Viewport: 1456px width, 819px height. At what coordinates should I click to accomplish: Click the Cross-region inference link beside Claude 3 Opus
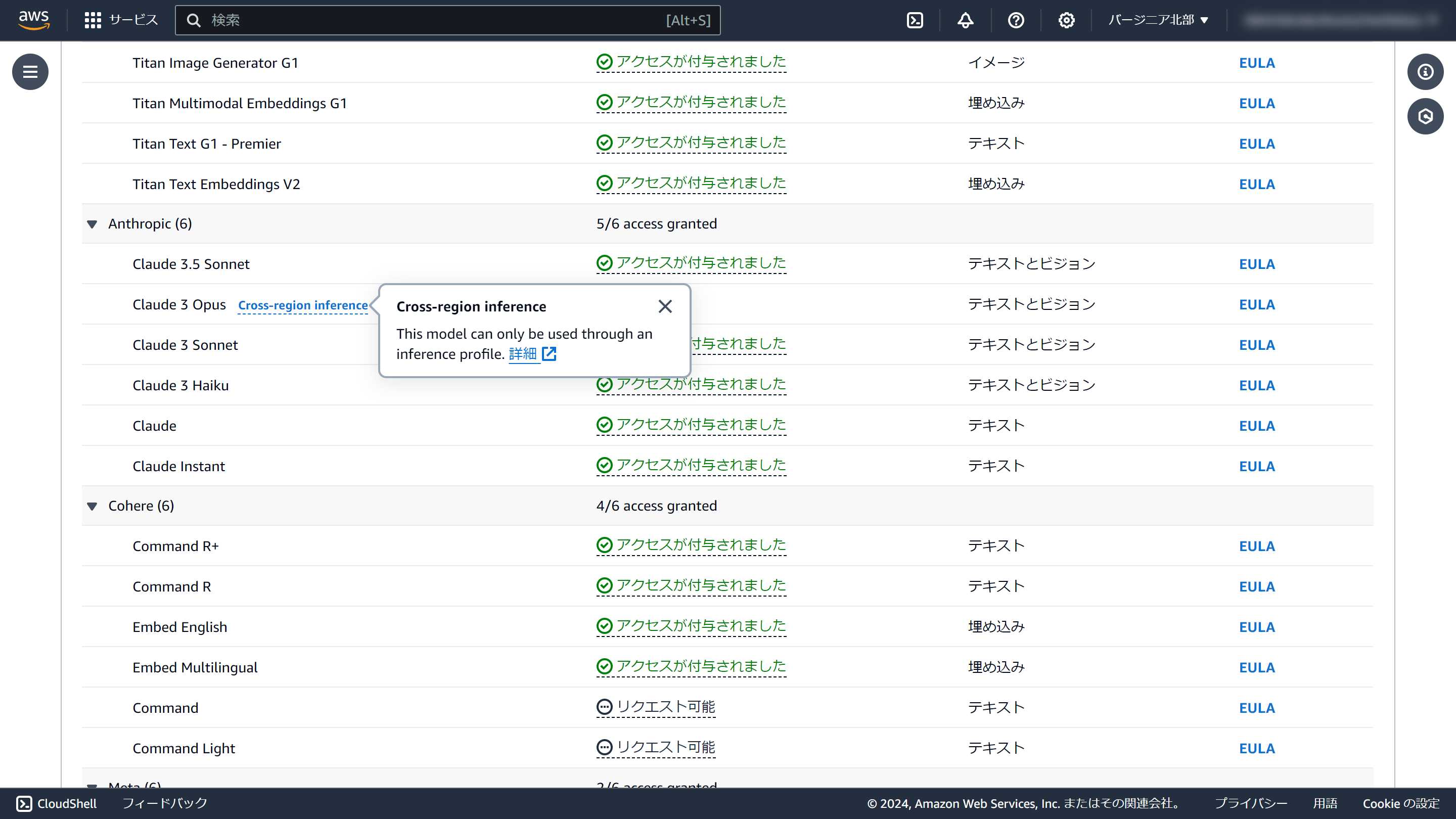point(302,305)
